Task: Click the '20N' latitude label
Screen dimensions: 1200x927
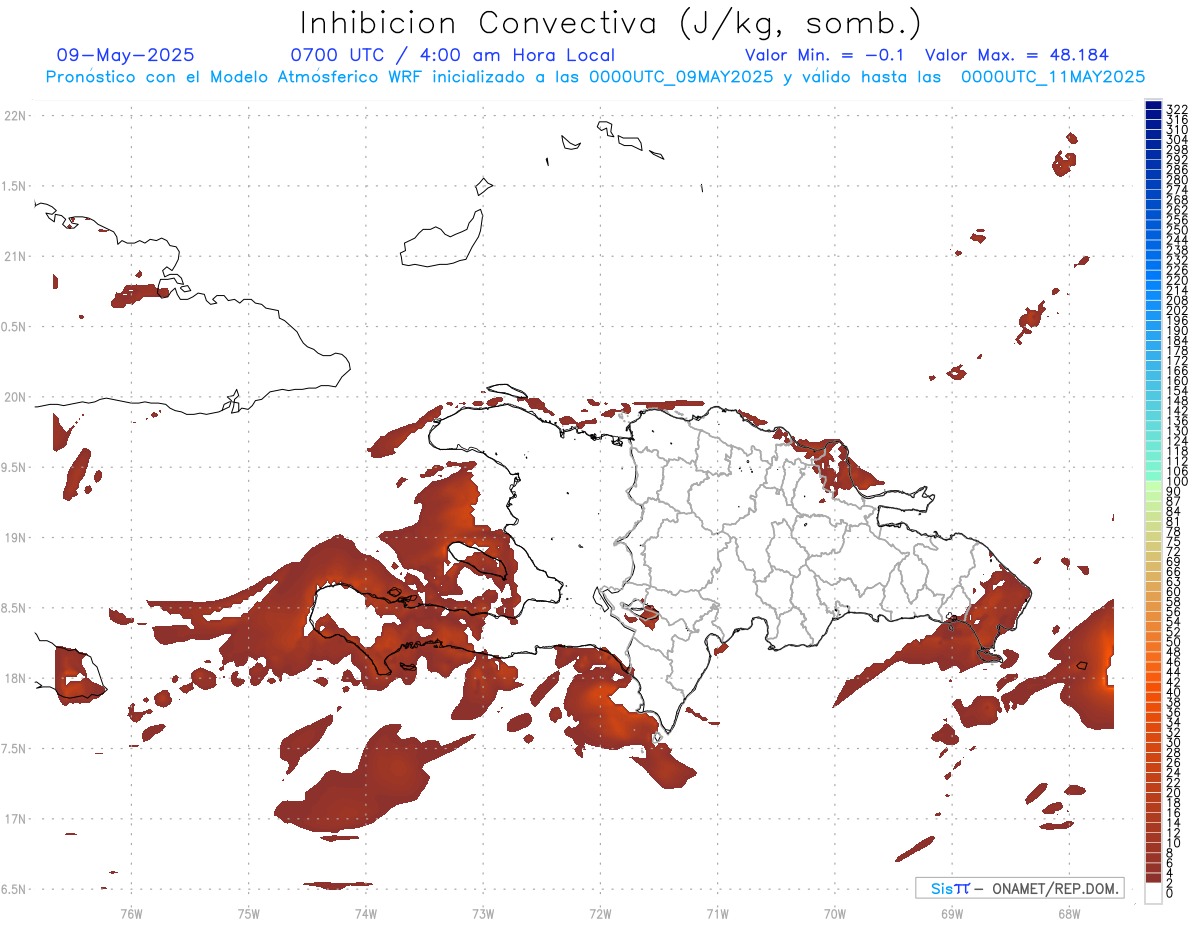Action: (15, 397)
